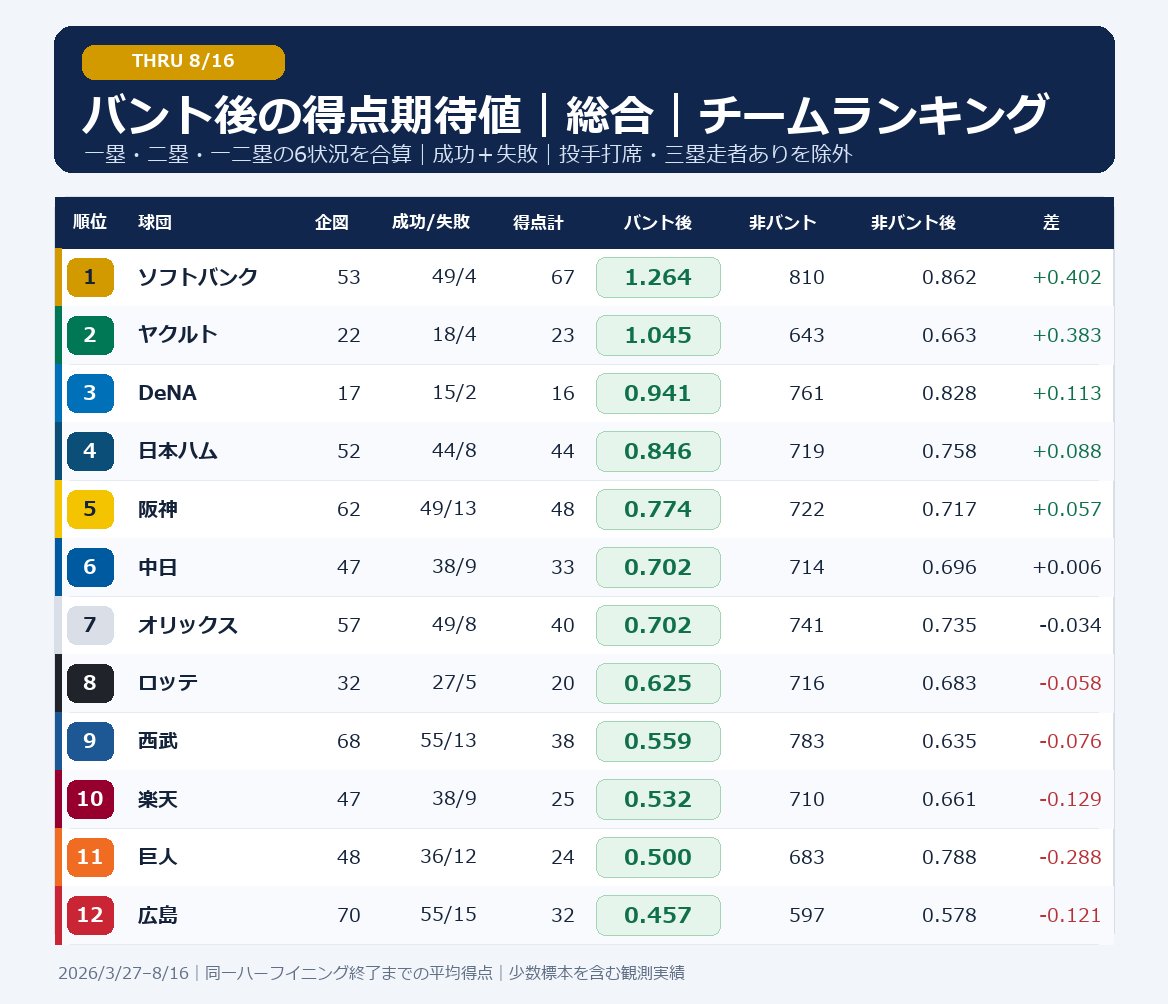Screen dimensions: 1168x1004
Task: Click the 差 column header
Action: click(1051, 222)
